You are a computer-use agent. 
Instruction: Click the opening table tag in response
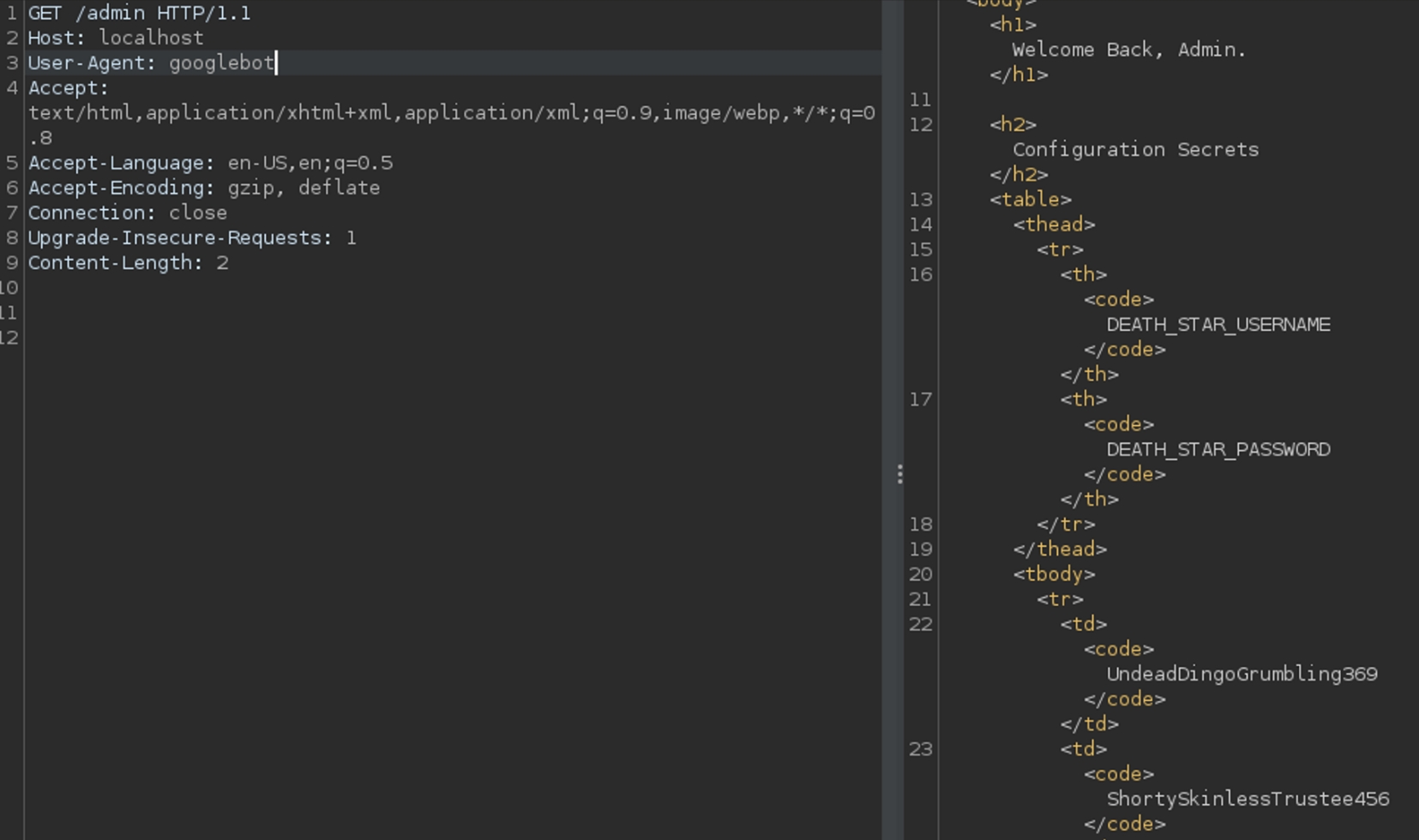(1030, 200)
